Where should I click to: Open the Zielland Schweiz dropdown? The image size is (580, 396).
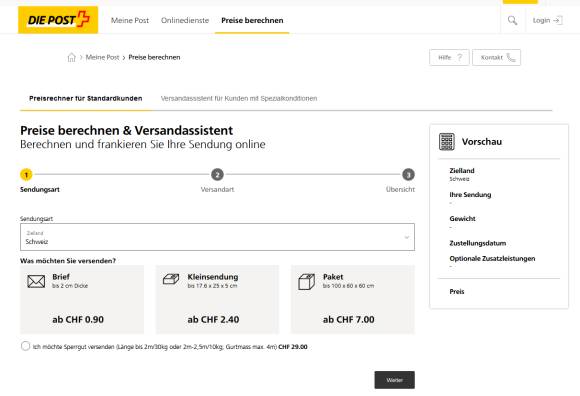coord(217,237)
